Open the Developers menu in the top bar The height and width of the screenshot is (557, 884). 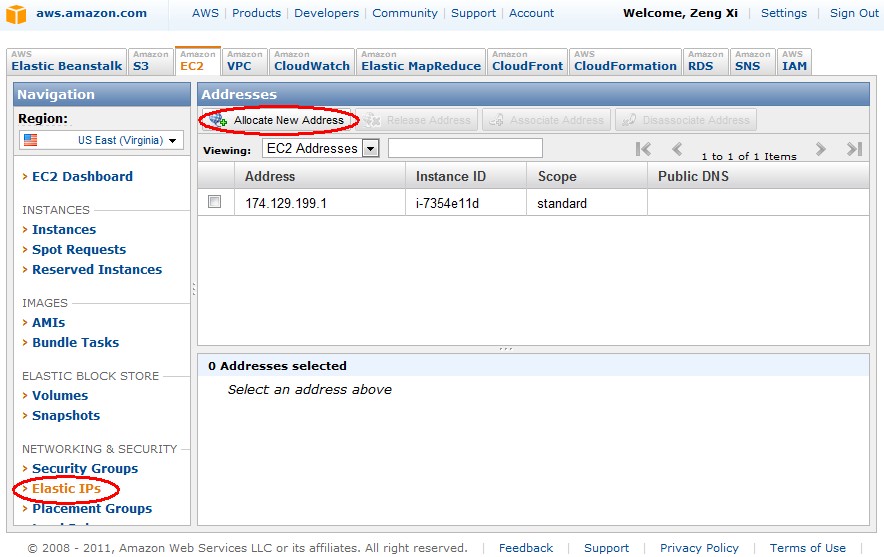[326, 13]
